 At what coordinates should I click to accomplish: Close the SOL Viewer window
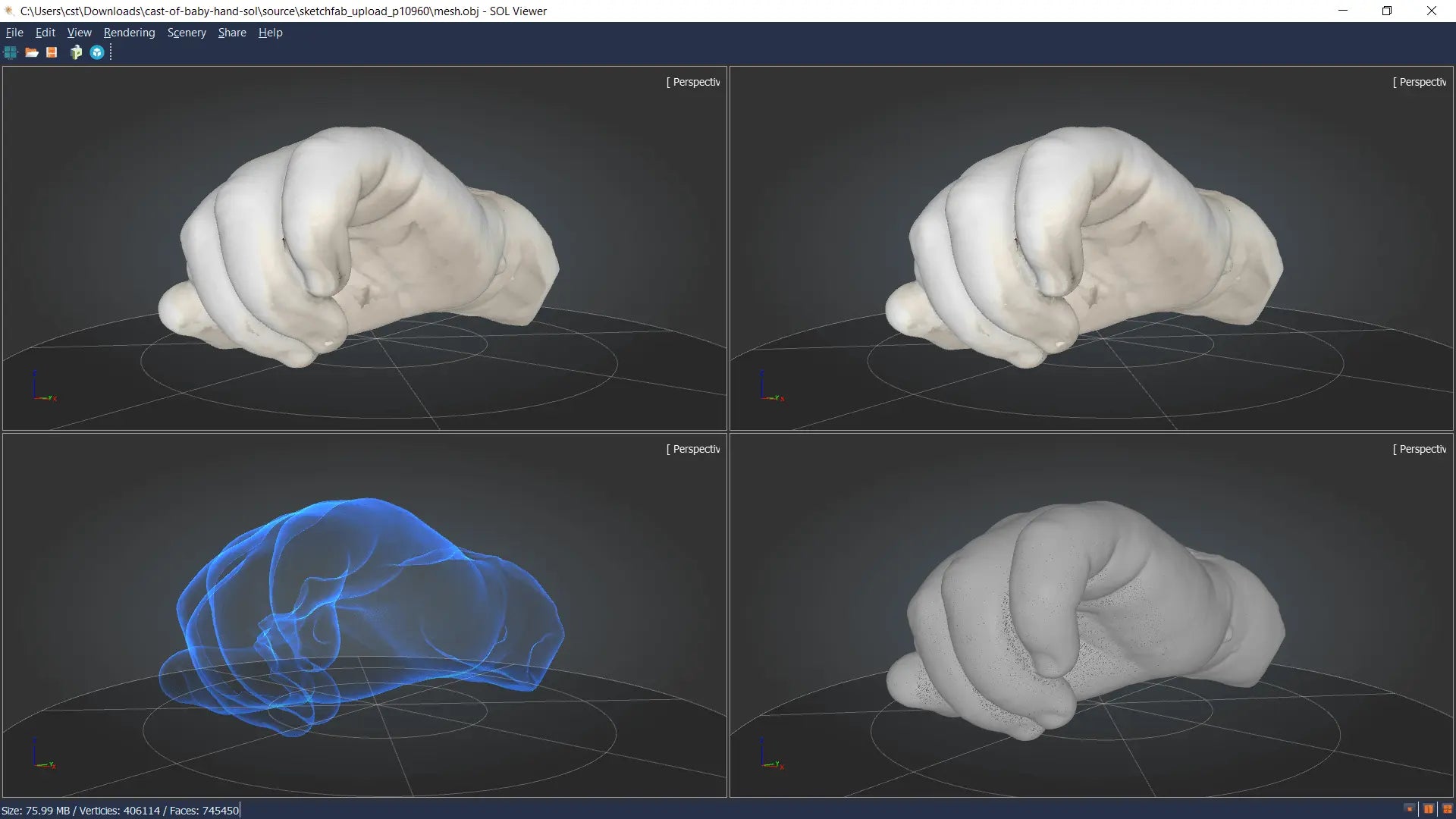(1432, 11)
